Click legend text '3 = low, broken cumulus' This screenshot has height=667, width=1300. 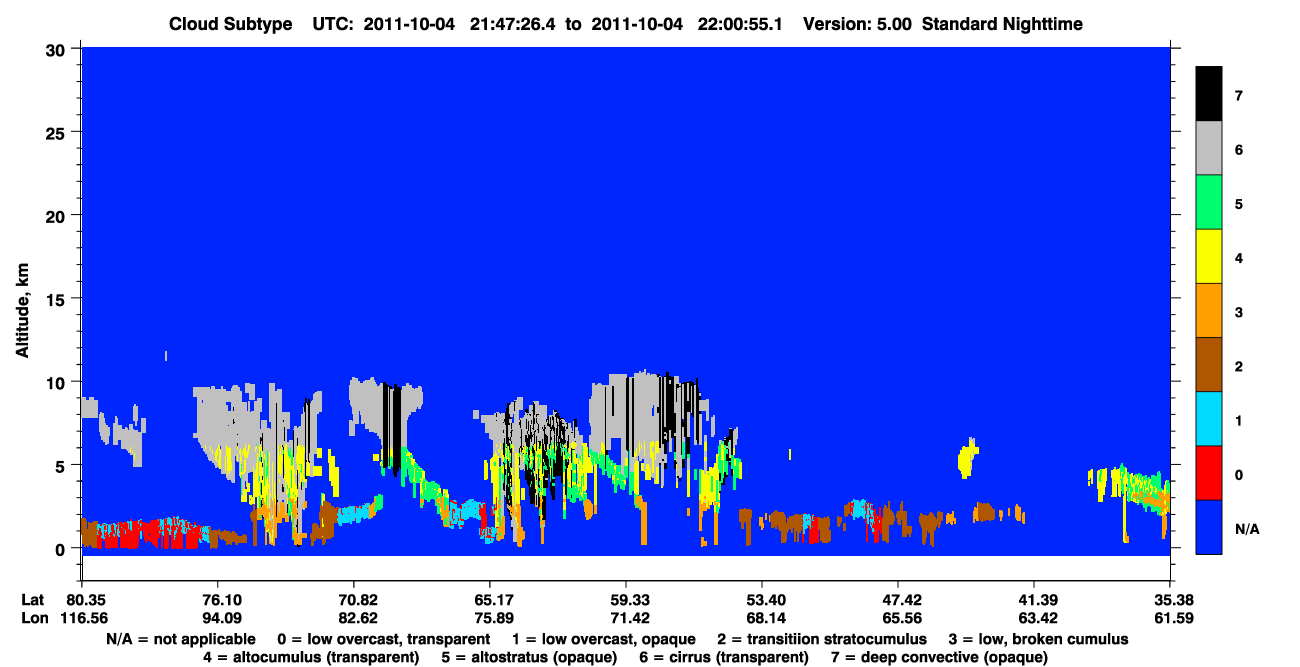[1039, 639]
